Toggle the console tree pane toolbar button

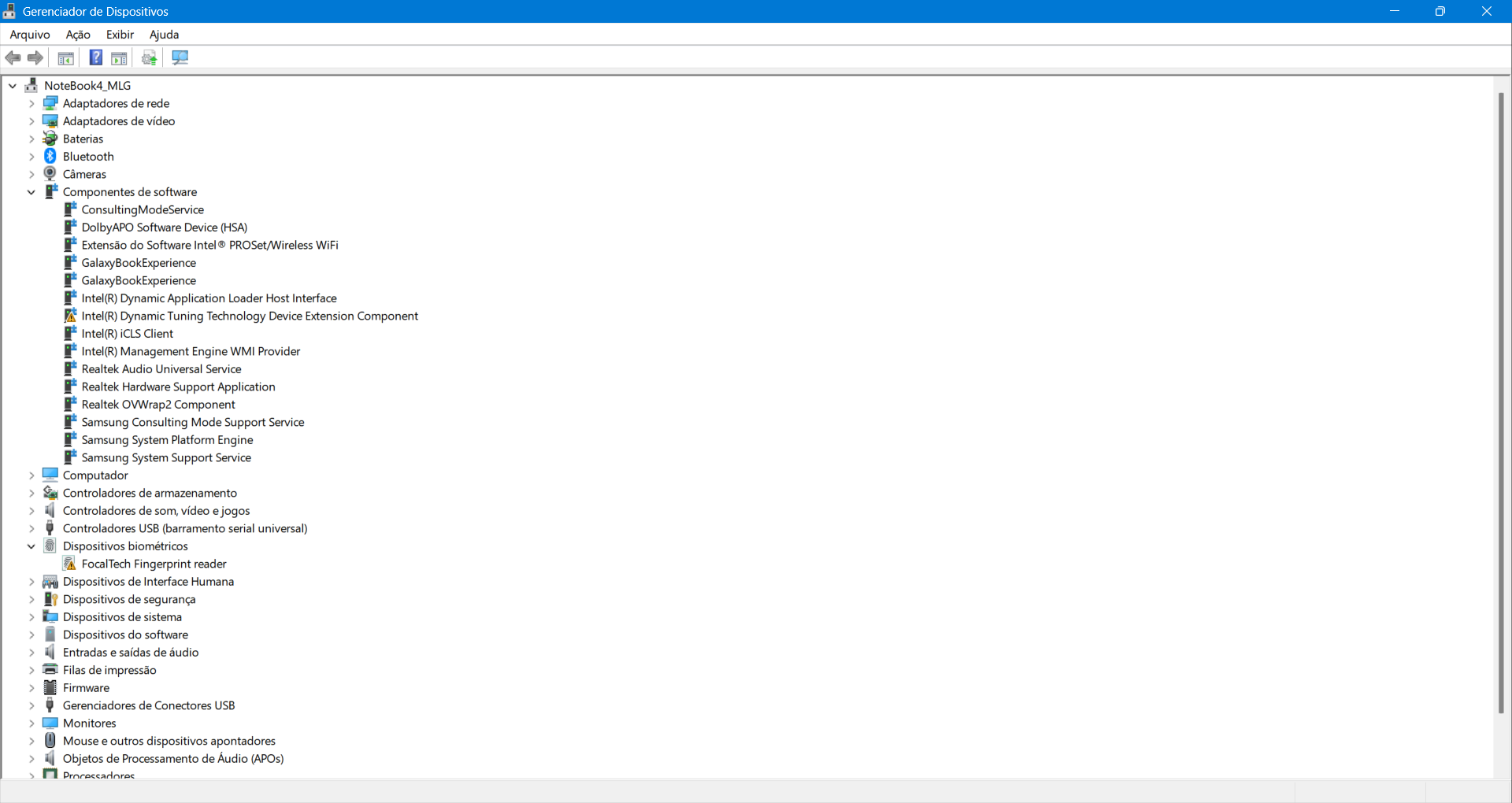66,57
